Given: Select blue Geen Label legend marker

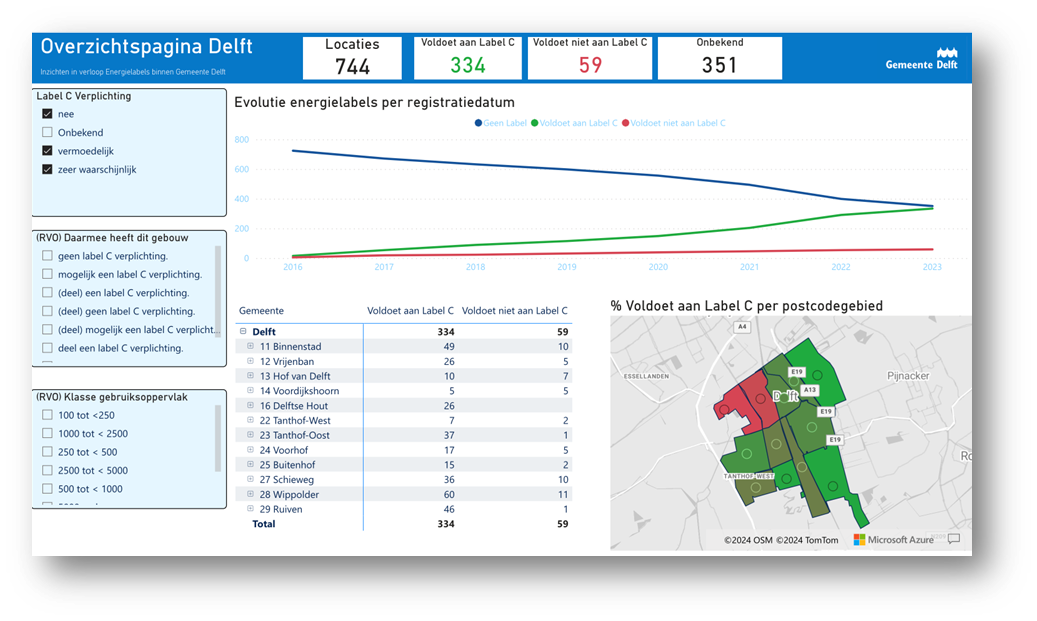Looking at the screenshot, I should click(476, 123).
